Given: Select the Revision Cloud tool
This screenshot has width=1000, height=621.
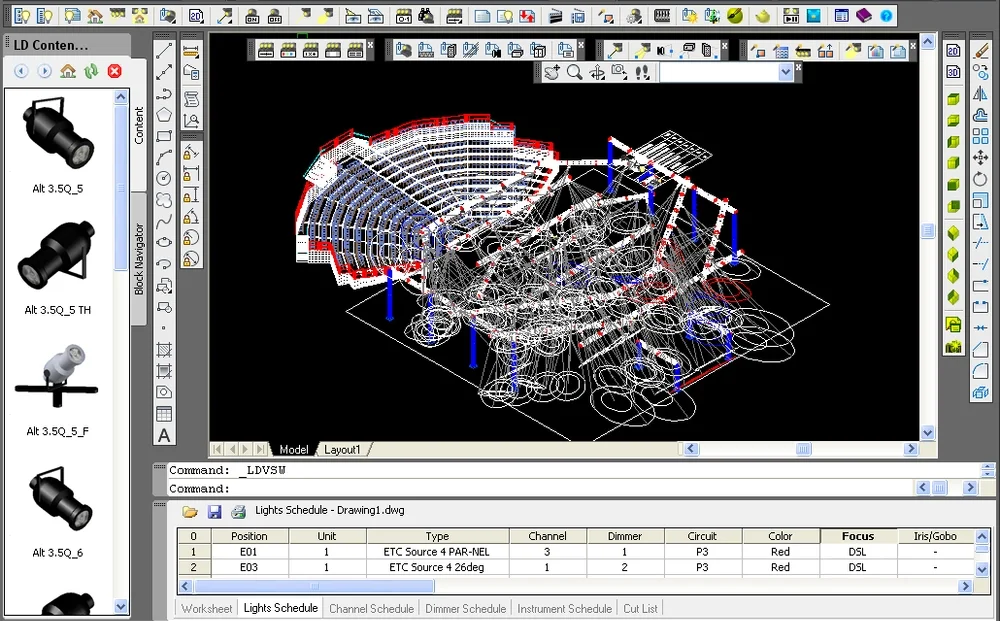Looking at the screenshot, I should click(164, 200).
